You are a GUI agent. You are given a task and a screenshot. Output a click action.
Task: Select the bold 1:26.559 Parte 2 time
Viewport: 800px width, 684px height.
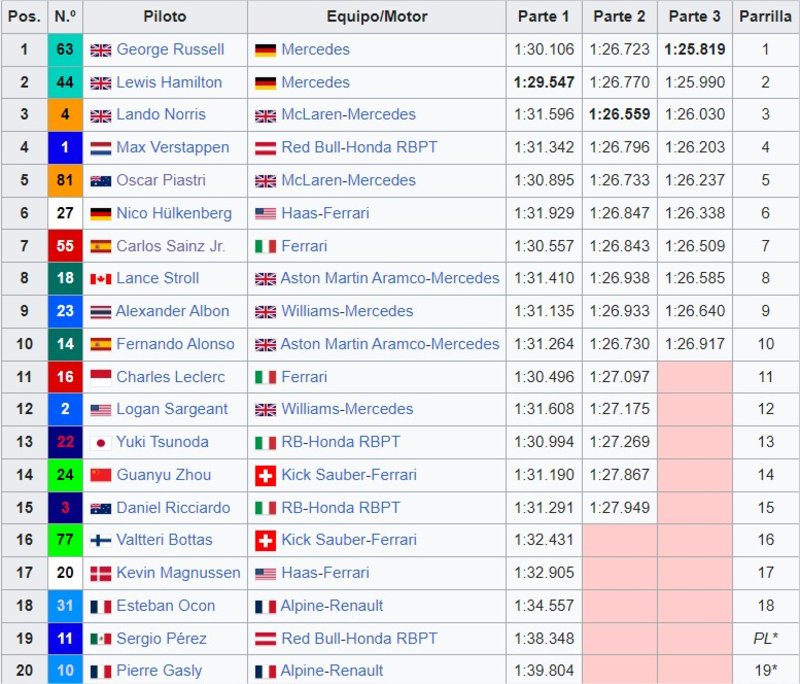619,114
